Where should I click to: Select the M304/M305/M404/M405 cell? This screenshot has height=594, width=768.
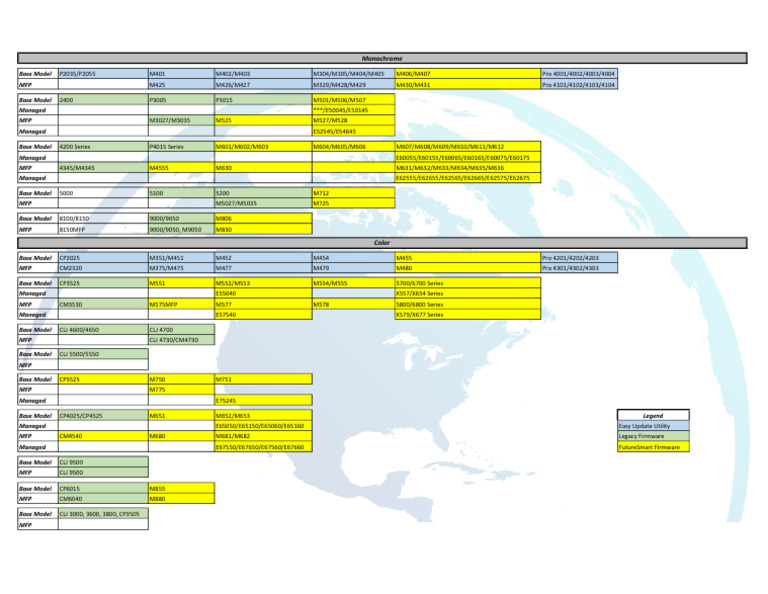(x=354, y=74)
